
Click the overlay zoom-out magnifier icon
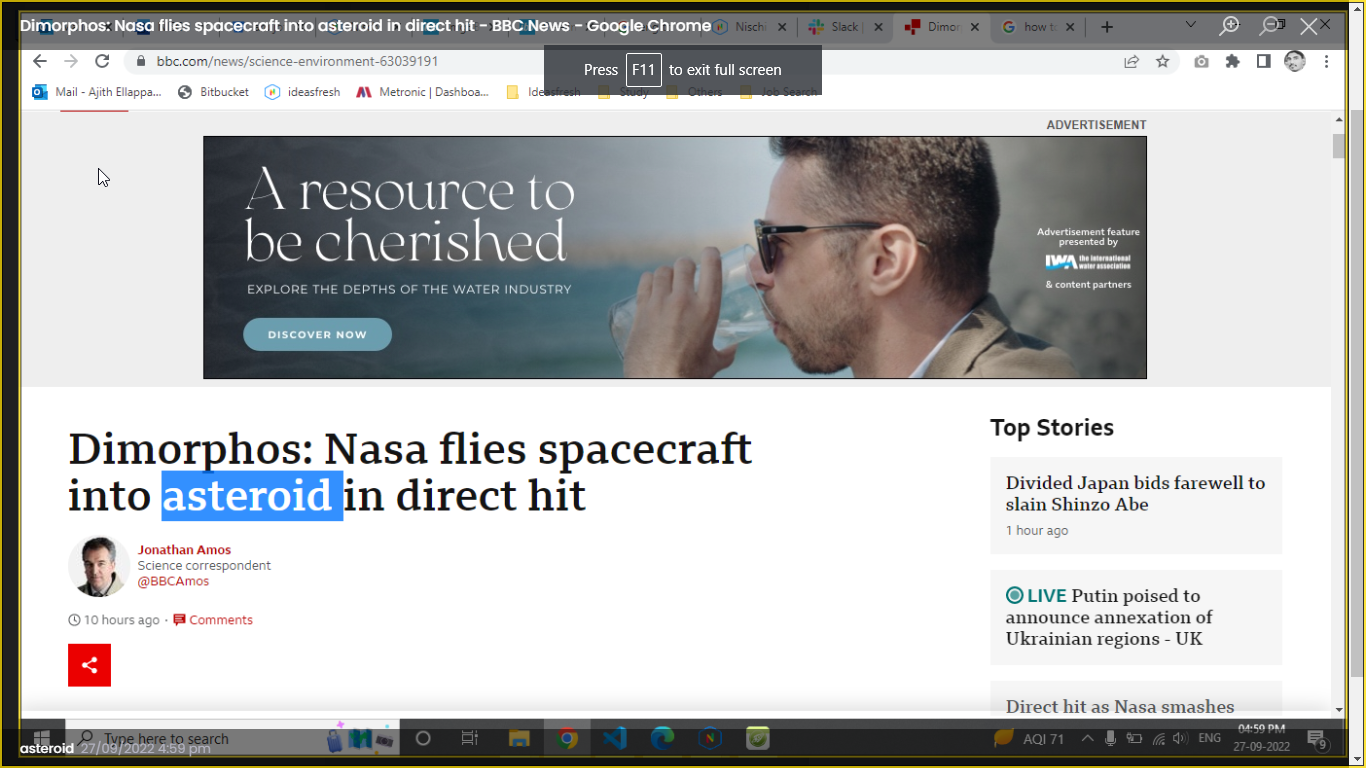[x=1269, y=26]
